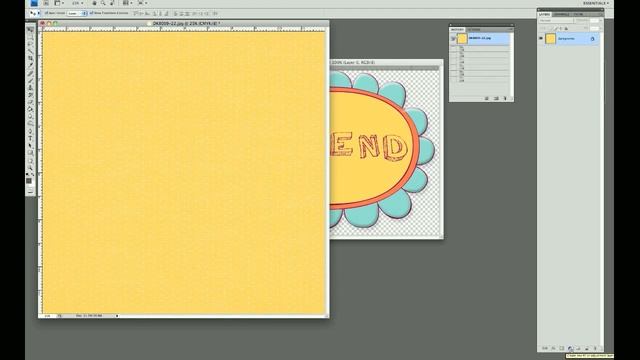This screenshot has width=640, height=360.
Task: Toggle lock transparent pixels in Layers panel
Action: coord(550,29)
